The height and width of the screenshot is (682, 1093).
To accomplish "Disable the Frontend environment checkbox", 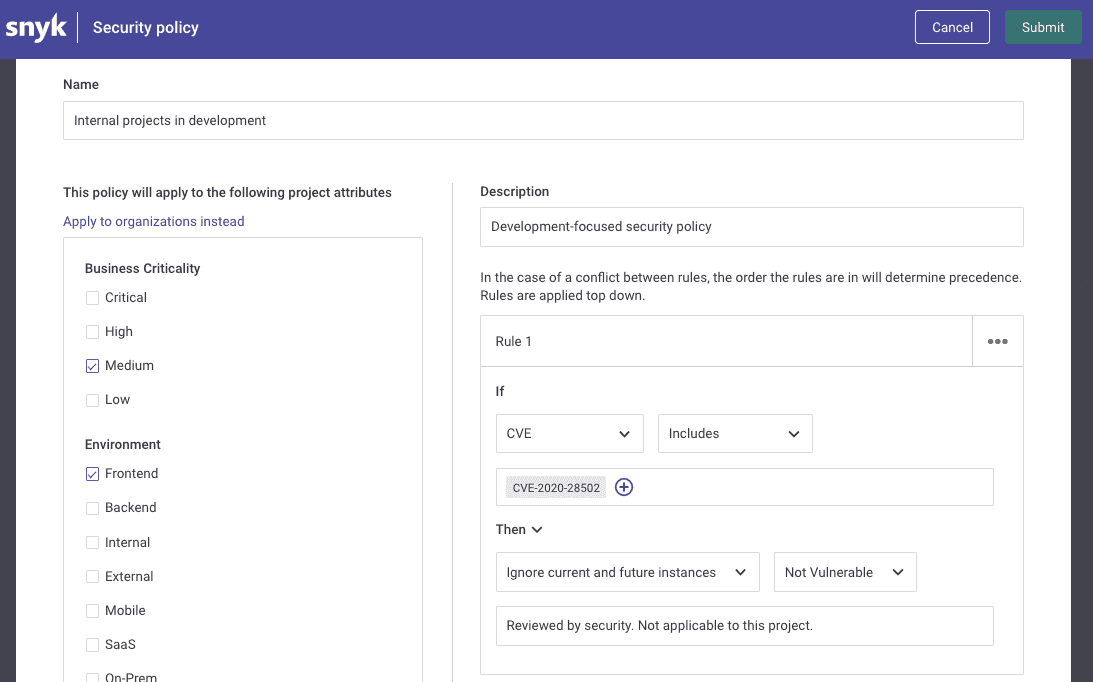I will tap(92, 473).
